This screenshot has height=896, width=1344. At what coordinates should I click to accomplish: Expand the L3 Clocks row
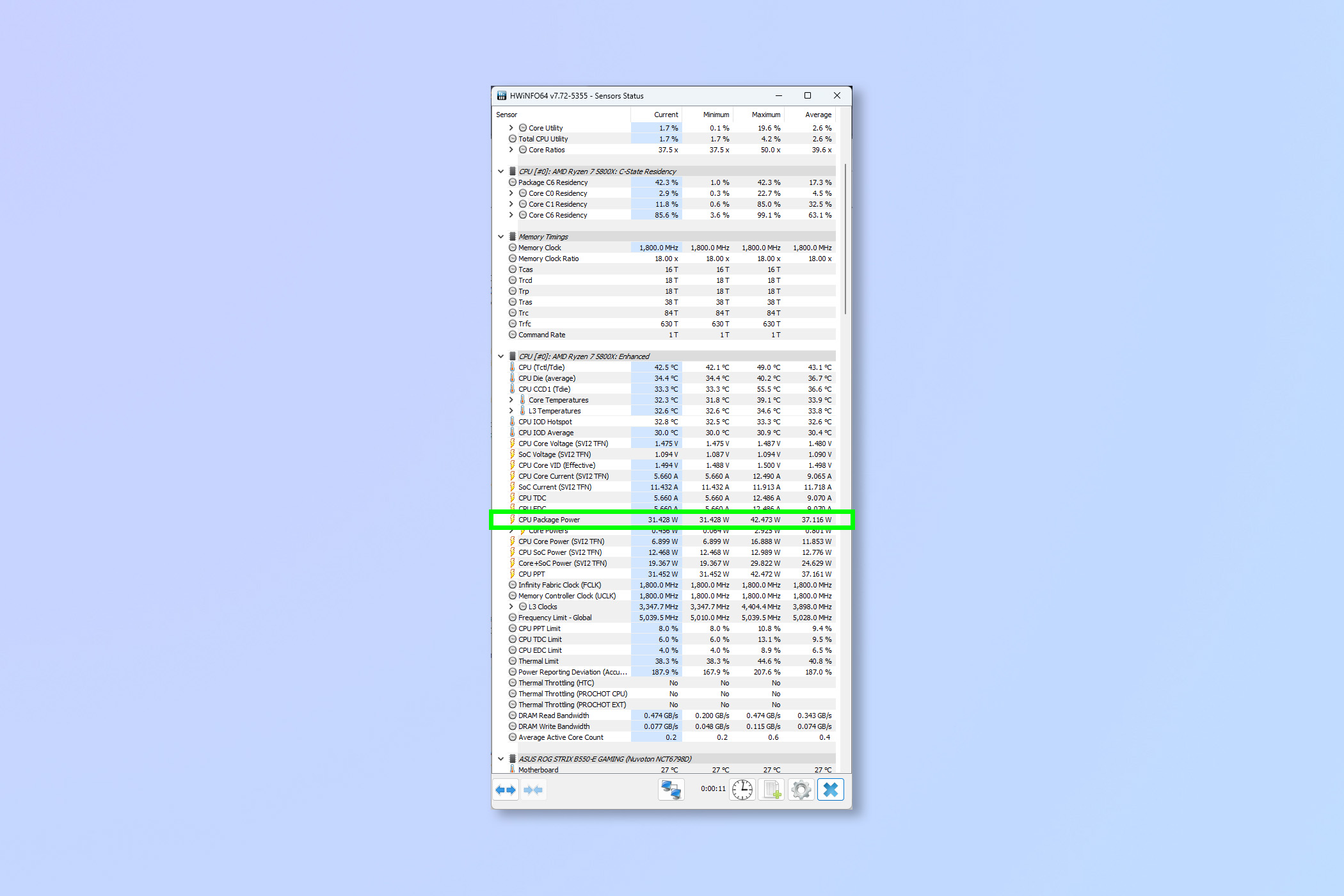(511, 607)
